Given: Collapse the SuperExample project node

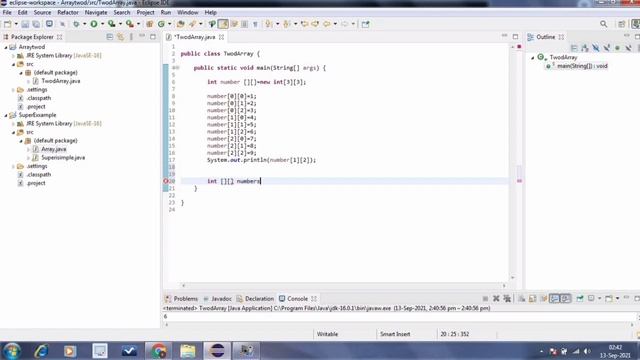Looking at the screenshot, I should click(6, 115).
